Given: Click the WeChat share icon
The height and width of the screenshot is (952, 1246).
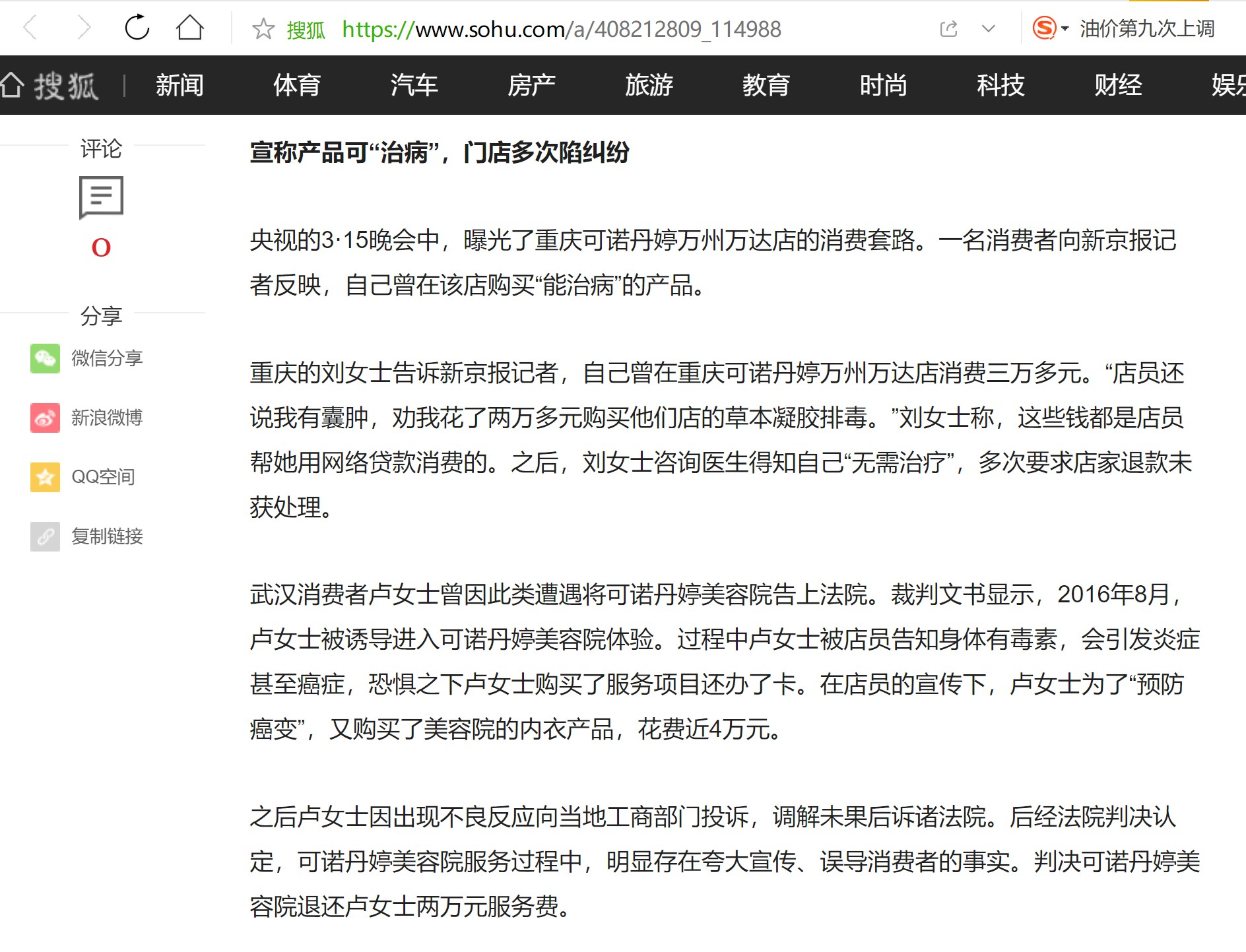Looking at the screenshot, I should (x=45, y=358).
